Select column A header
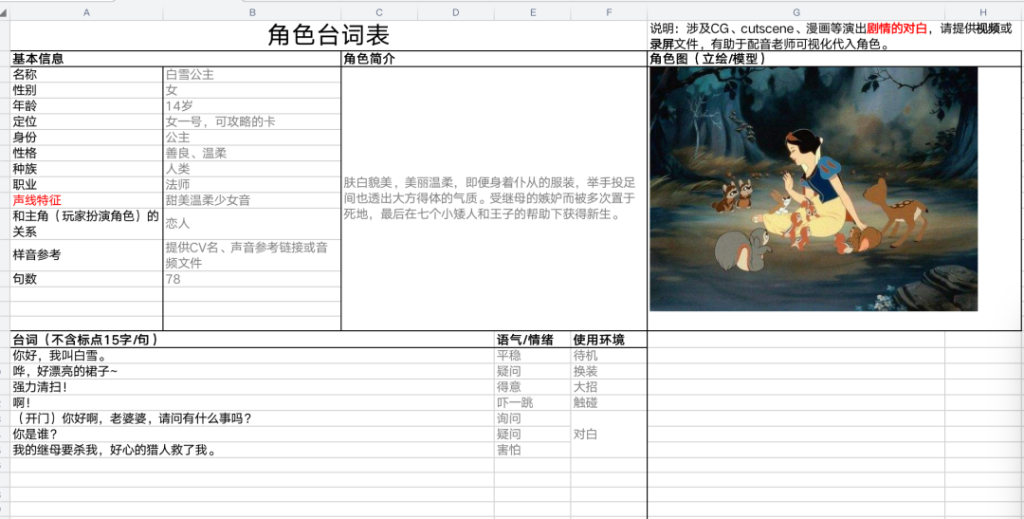The image size is (1024, 519). pyautogui.click(x=87, y=13)
